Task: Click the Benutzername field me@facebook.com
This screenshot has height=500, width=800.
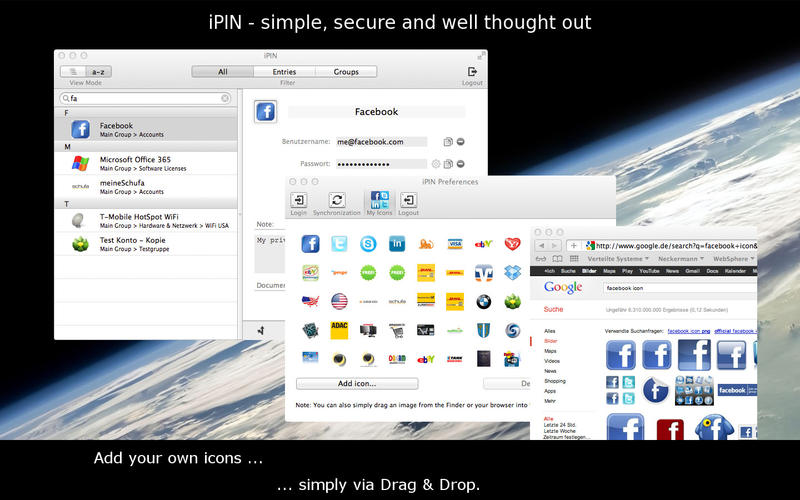Action: [381, 142]
